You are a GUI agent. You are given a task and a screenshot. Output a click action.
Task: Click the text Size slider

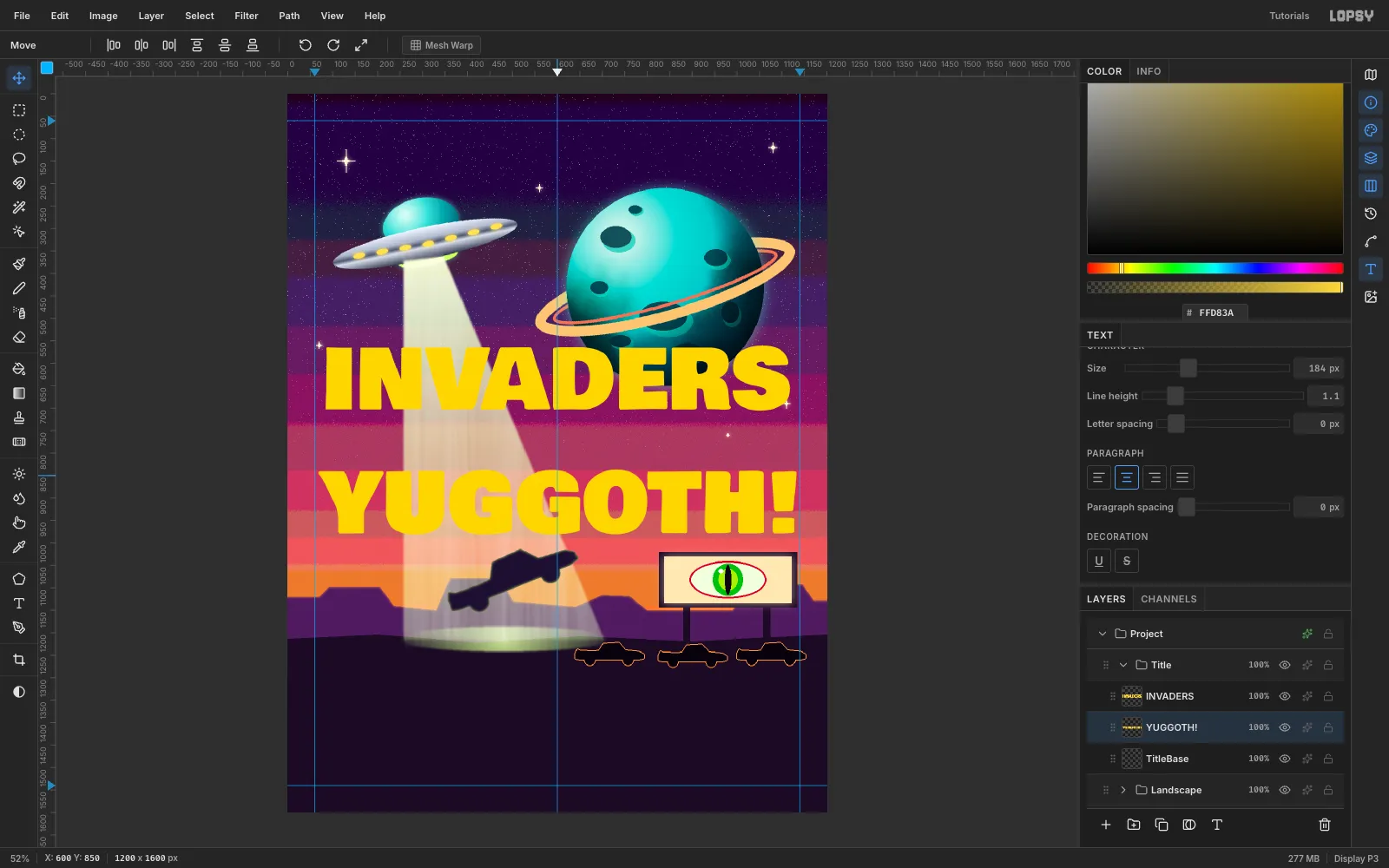point(1207,368)
